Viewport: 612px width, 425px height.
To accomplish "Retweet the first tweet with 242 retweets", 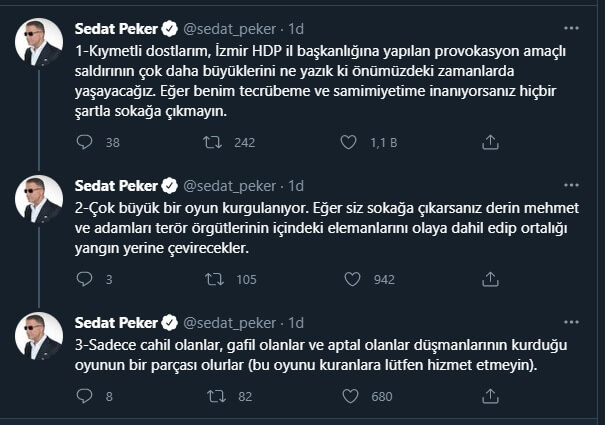I will (212, 143).
